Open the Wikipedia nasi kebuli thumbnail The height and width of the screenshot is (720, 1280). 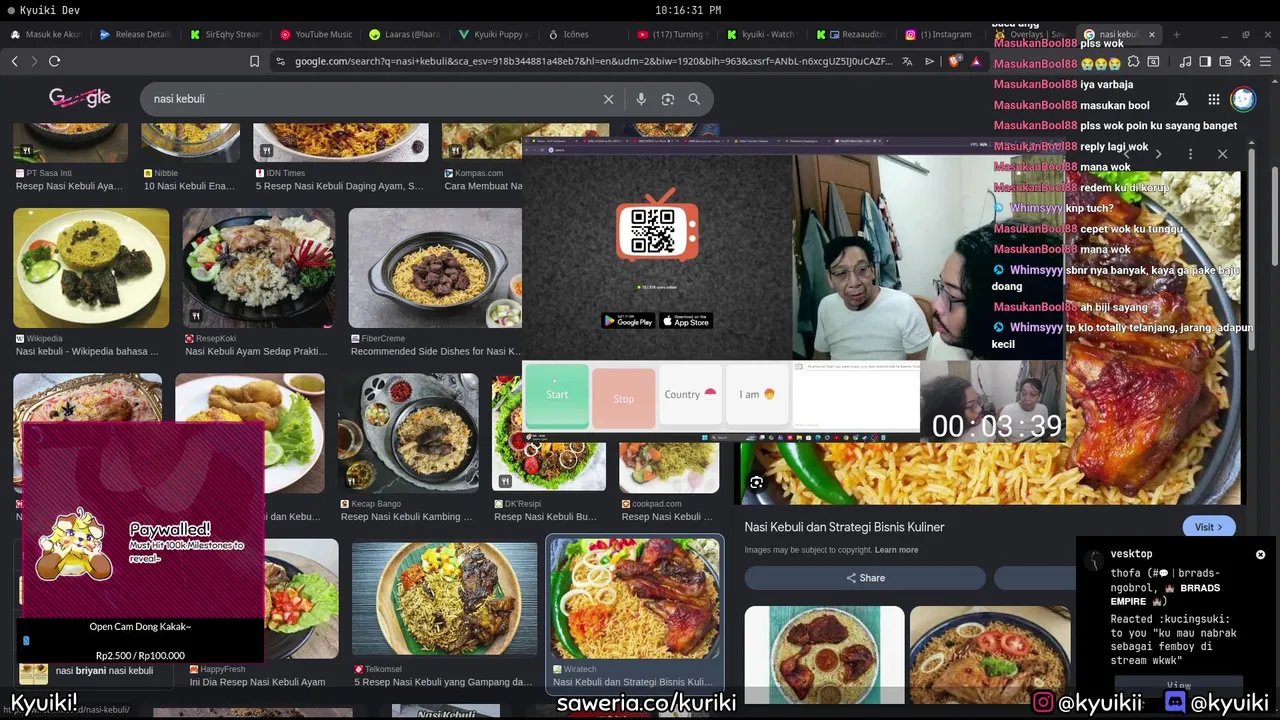tap(91, 268)
